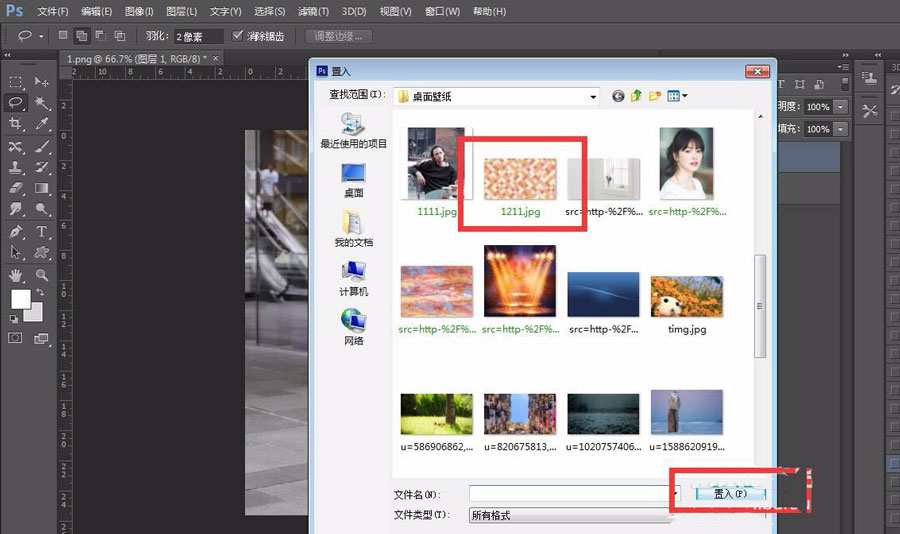Select the Dodge tool
Viewport: 900px width, 534px height.
coord(41,208)
